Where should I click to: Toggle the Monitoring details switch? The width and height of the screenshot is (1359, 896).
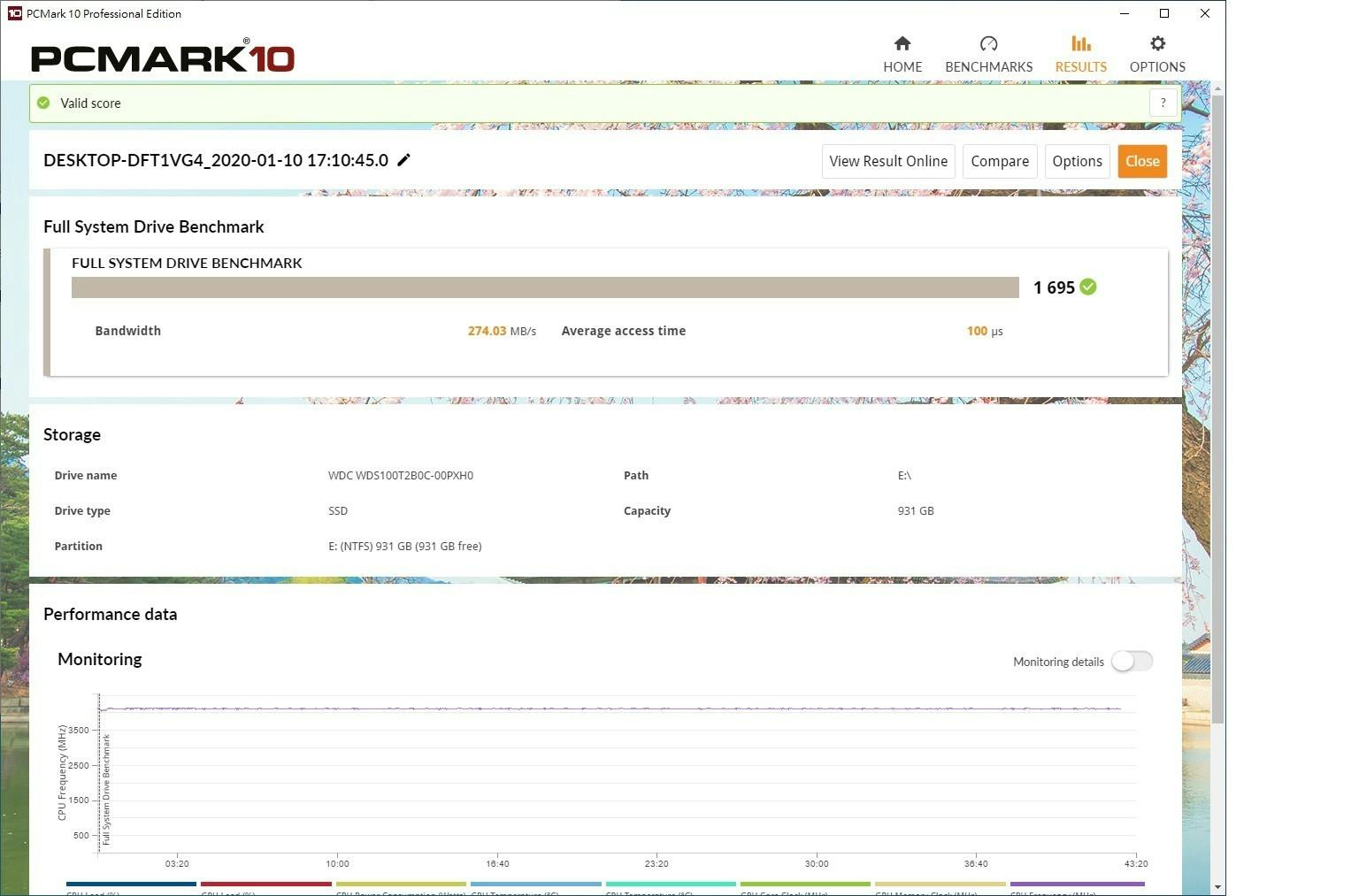click(1132, 661)
